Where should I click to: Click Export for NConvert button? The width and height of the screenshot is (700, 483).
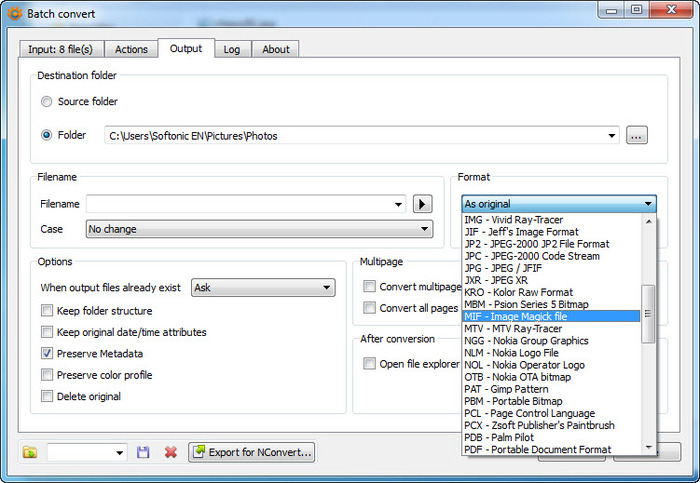tap(252, 452)
